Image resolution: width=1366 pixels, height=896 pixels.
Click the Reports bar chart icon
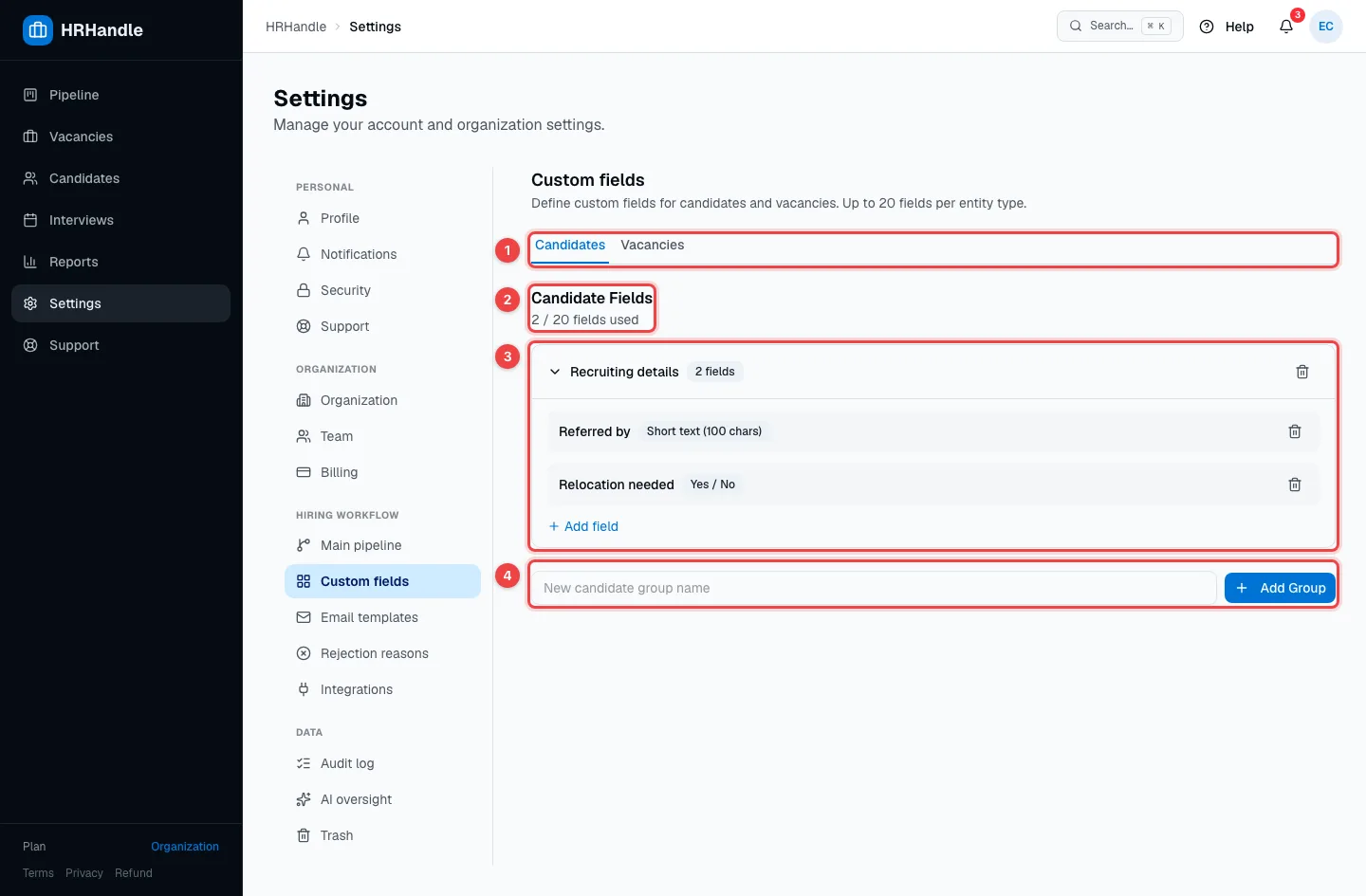click(x=30, y=262)
